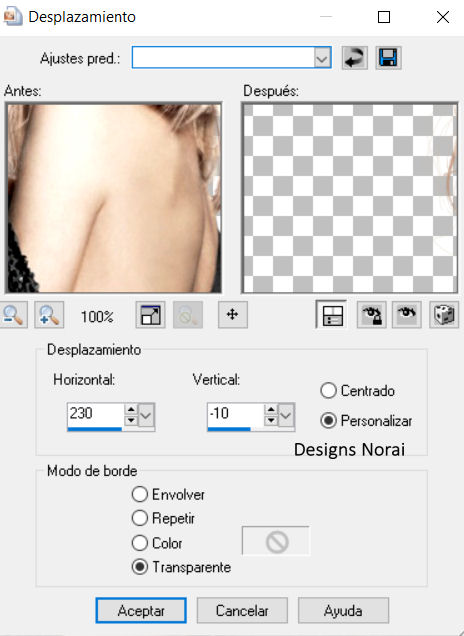Viewport: 464px width, 636px height.
Task: Toggle the show/hide previews panel icon
Action: coord(331,314)
